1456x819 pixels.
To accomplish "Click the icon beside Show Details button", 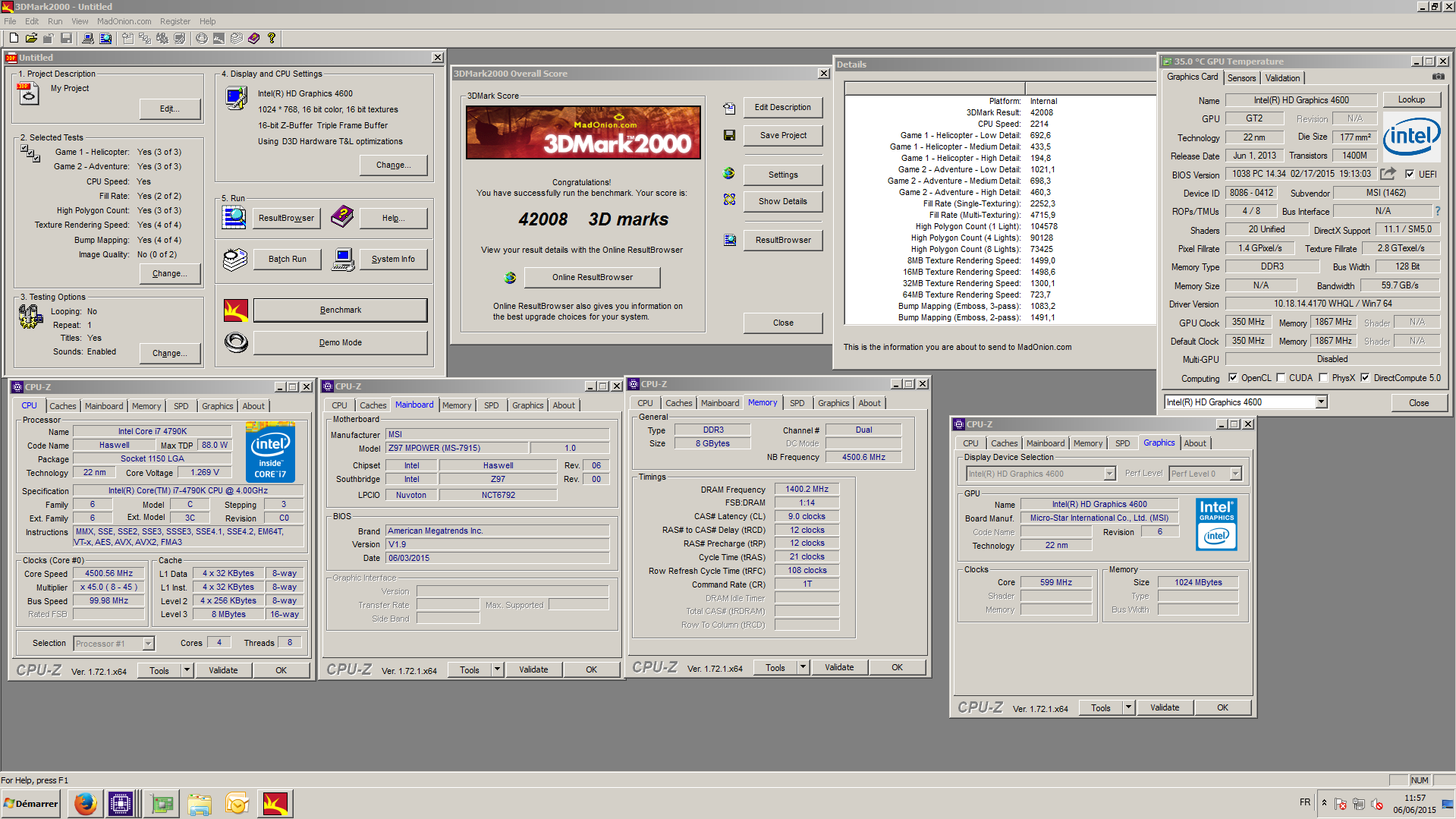I will 729,200.
